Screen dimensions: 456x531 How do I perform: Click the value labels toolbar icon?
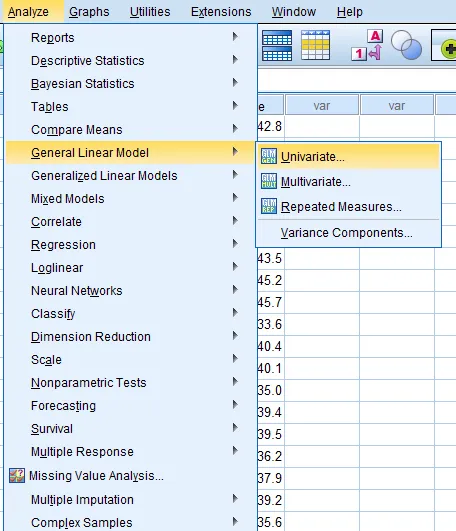368,45
